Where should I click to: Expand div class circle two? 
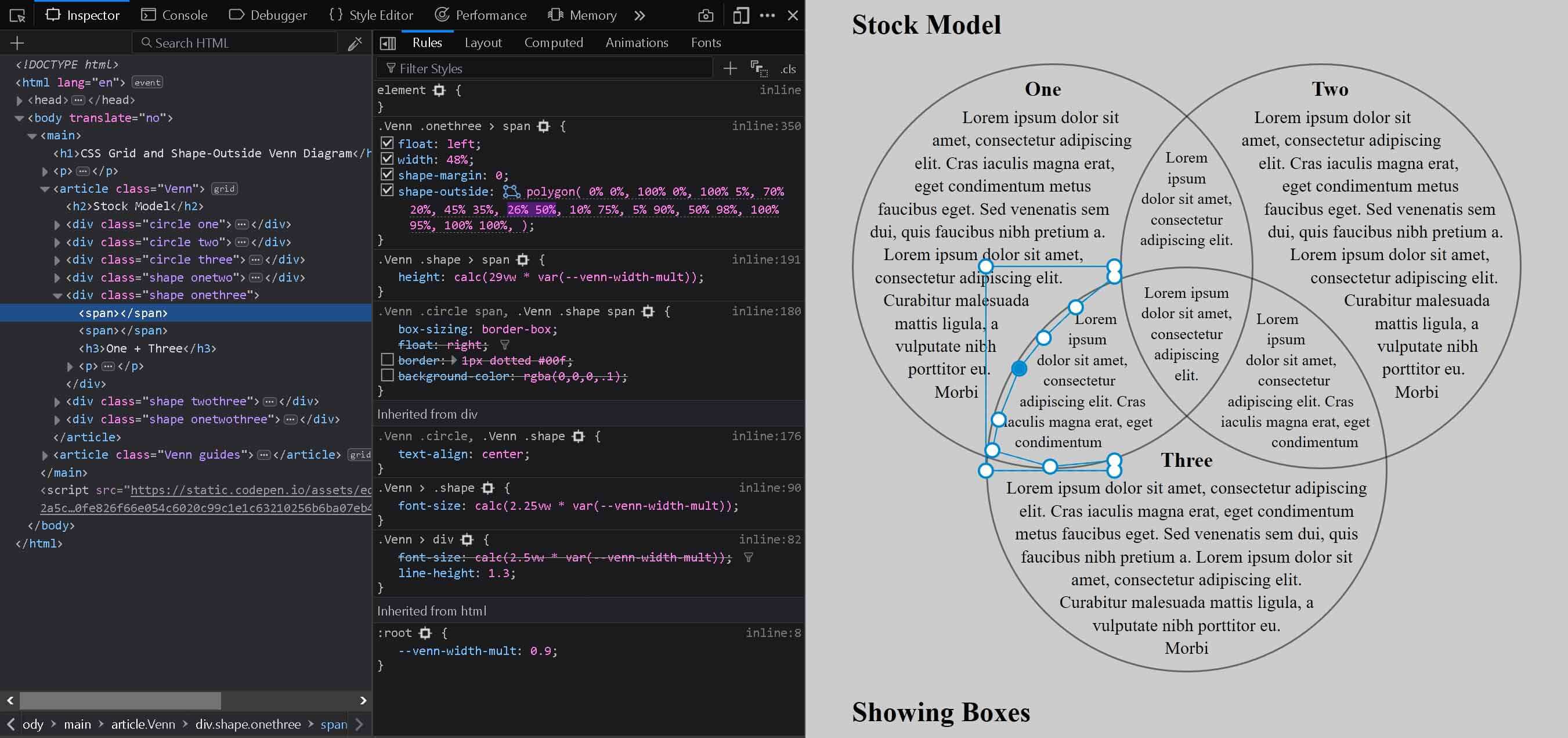(x=58, y=242)
